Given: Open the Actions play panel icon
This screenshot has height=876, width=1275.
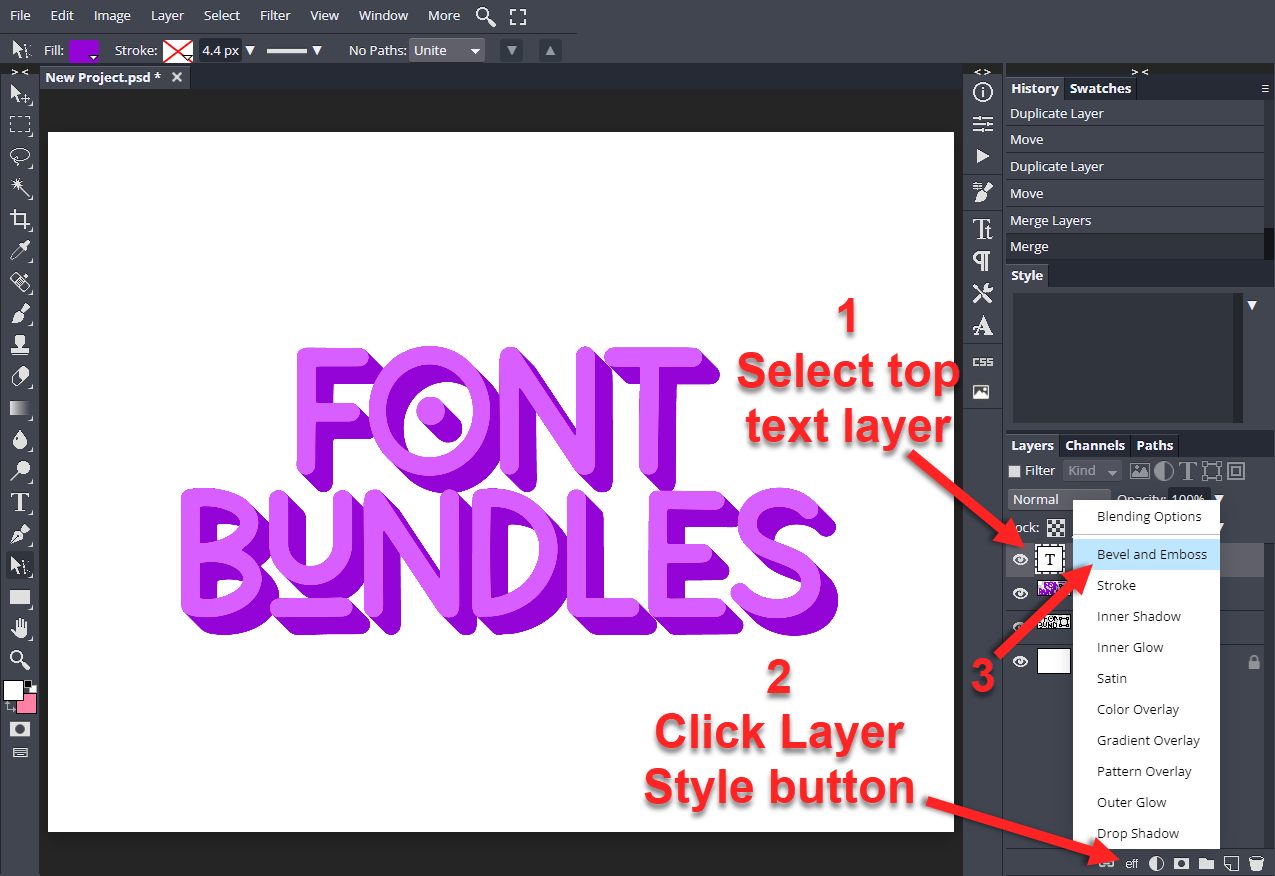Looking at the screenshot, I should pos(983,157).
